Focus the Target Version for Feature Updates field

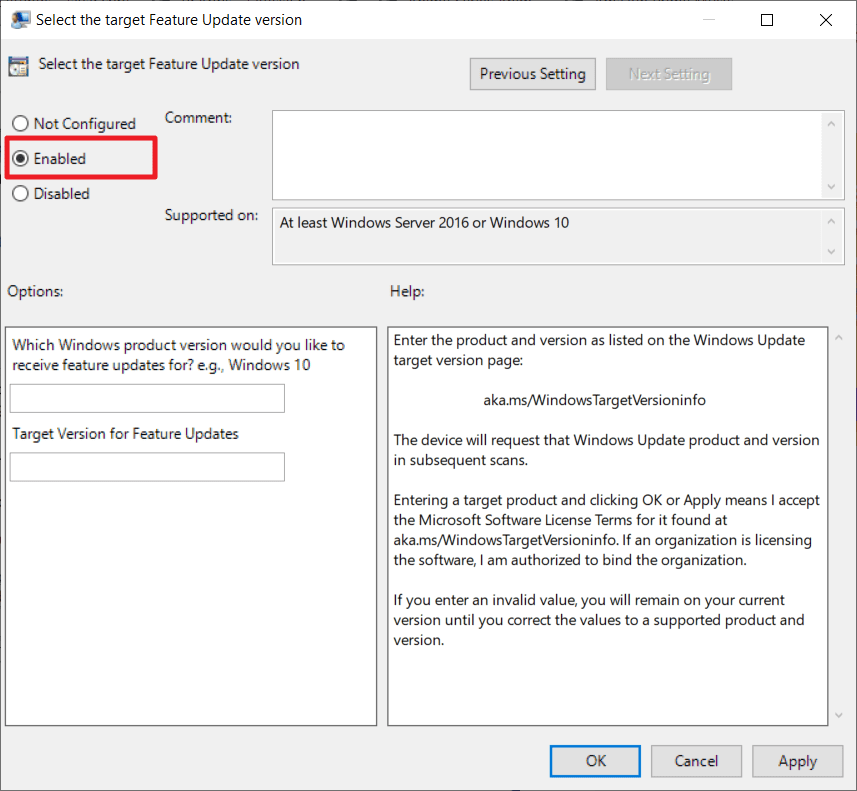147,467
